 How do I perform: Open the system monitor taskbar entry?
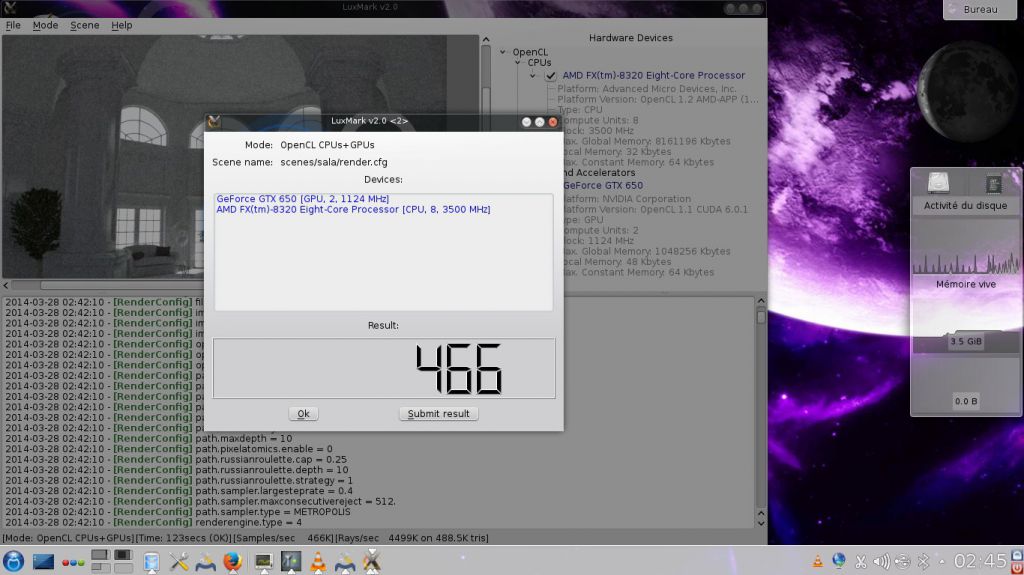pos(263,562)
